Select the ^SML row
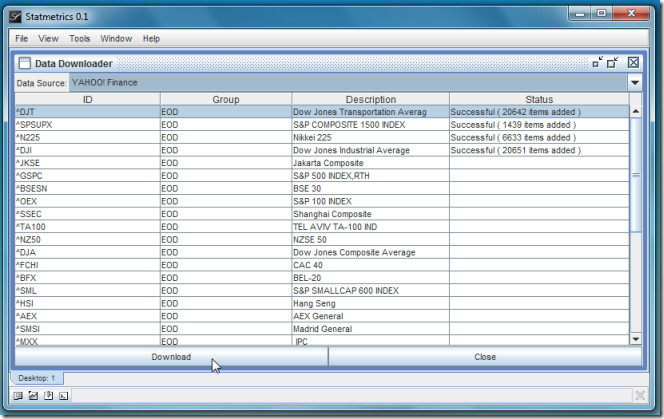The width and height of the screenshot is (664, 419). tap(322, 290)
